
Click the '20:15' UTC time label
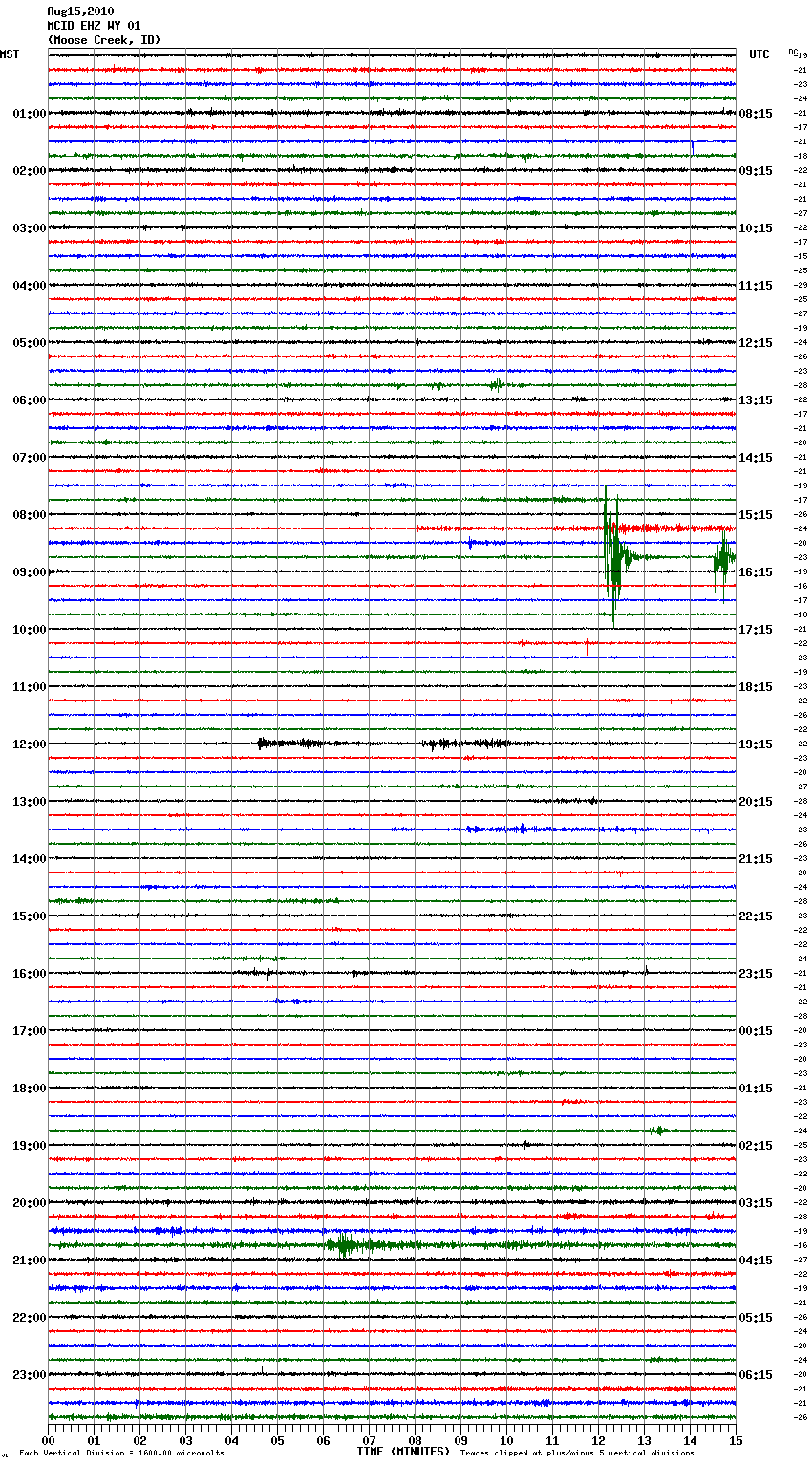[x=756, y=802]
